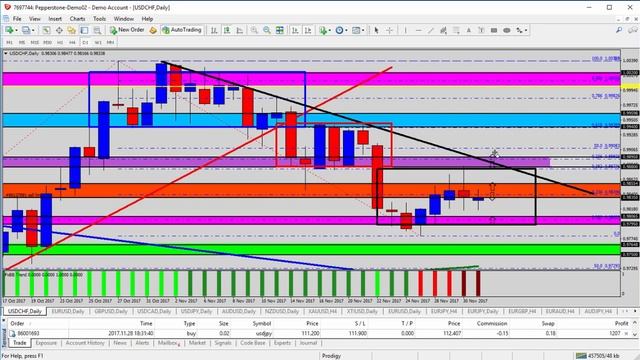Open the community chat icon
The width and height of the screenshot is (640, 360).
click(x=633, y=30)
